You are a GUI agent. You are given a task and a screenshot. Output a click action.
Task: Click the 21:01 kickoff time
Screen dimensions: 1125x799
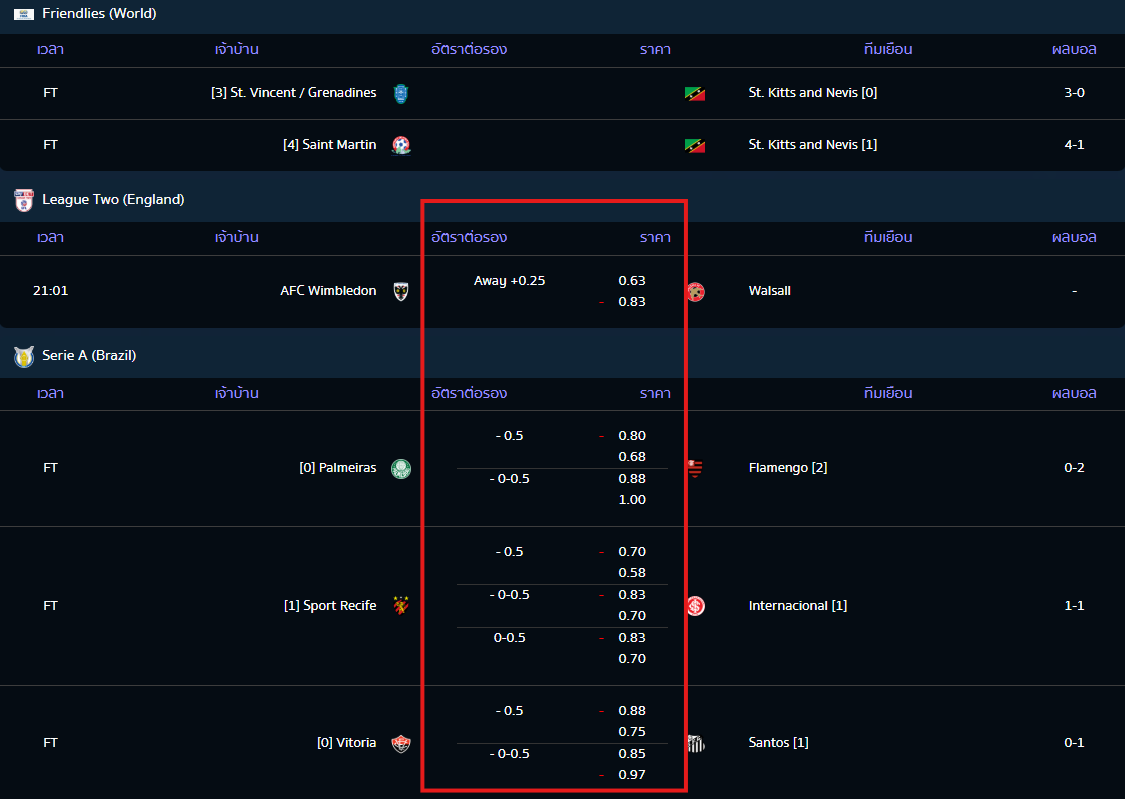pos(50,290)
